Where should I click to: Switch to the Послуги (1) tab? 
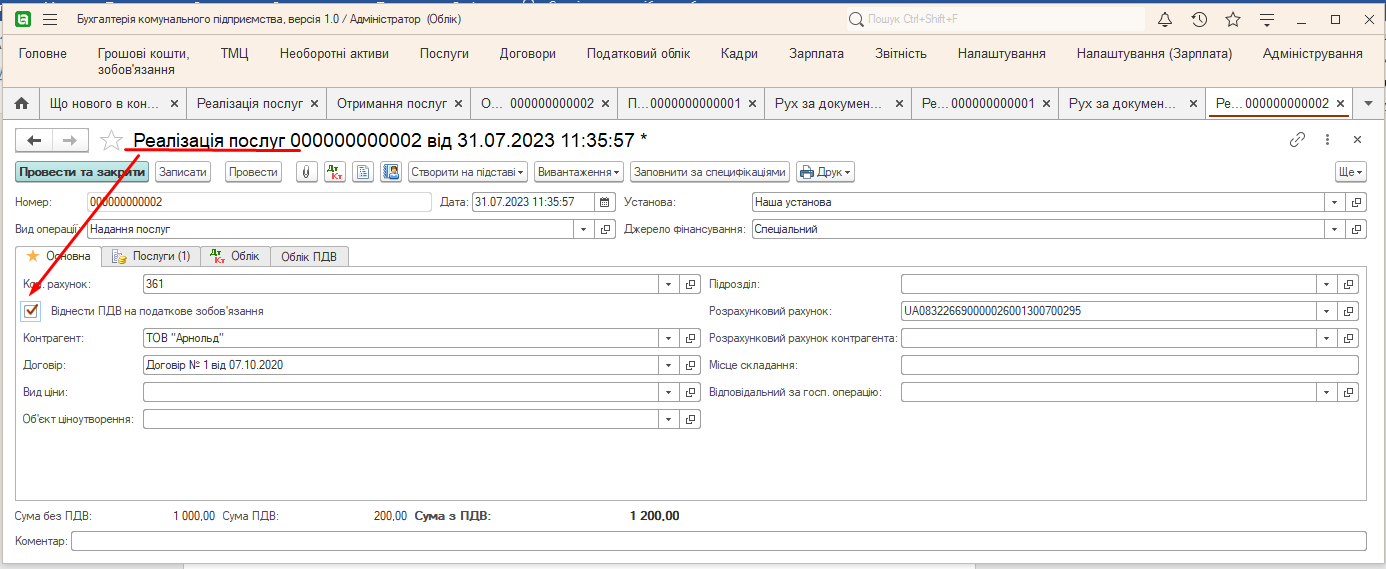pos(151,256)
